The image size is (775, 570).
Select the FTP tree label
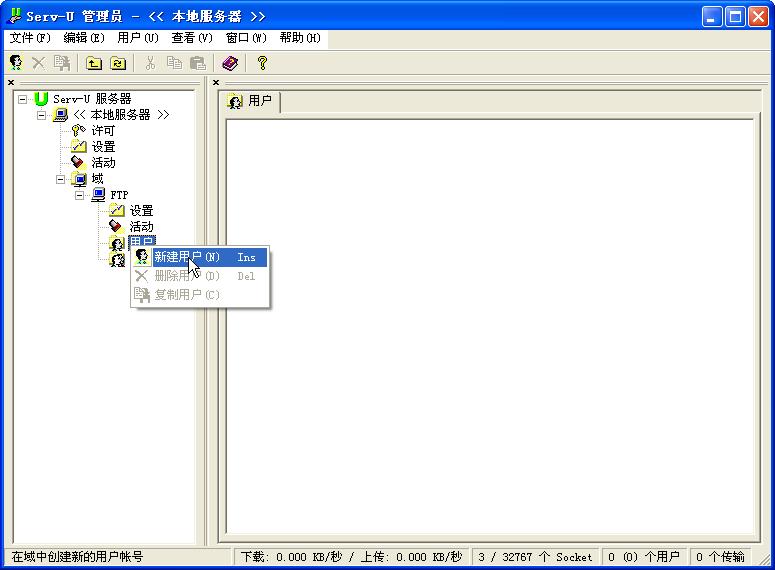click(x=119, y=195)
